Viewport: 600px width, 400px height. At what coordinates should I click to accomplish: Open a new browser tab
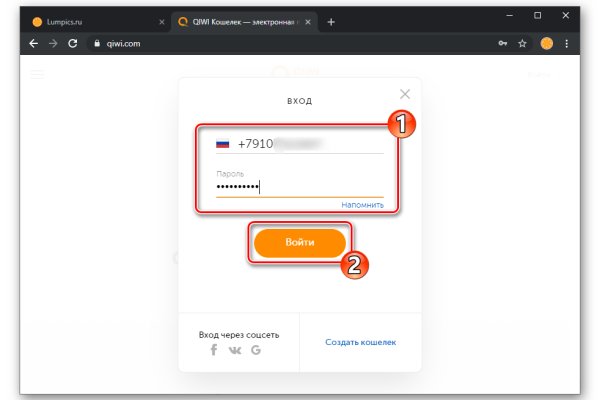pyautogui.click(x=331, y=21)
